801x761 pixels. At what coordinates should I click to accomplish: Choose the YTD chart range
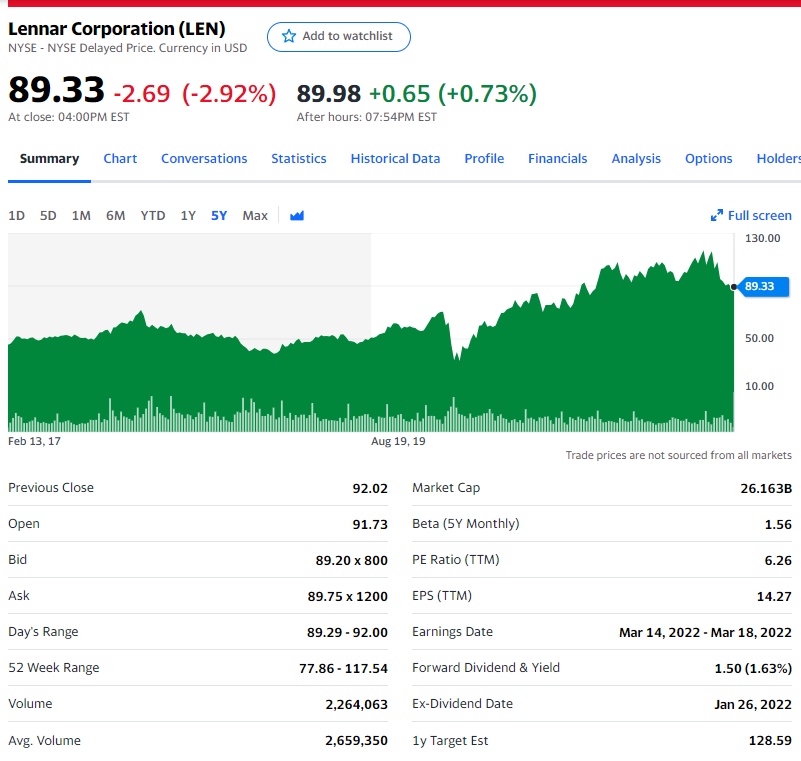(x=153, y=216)
